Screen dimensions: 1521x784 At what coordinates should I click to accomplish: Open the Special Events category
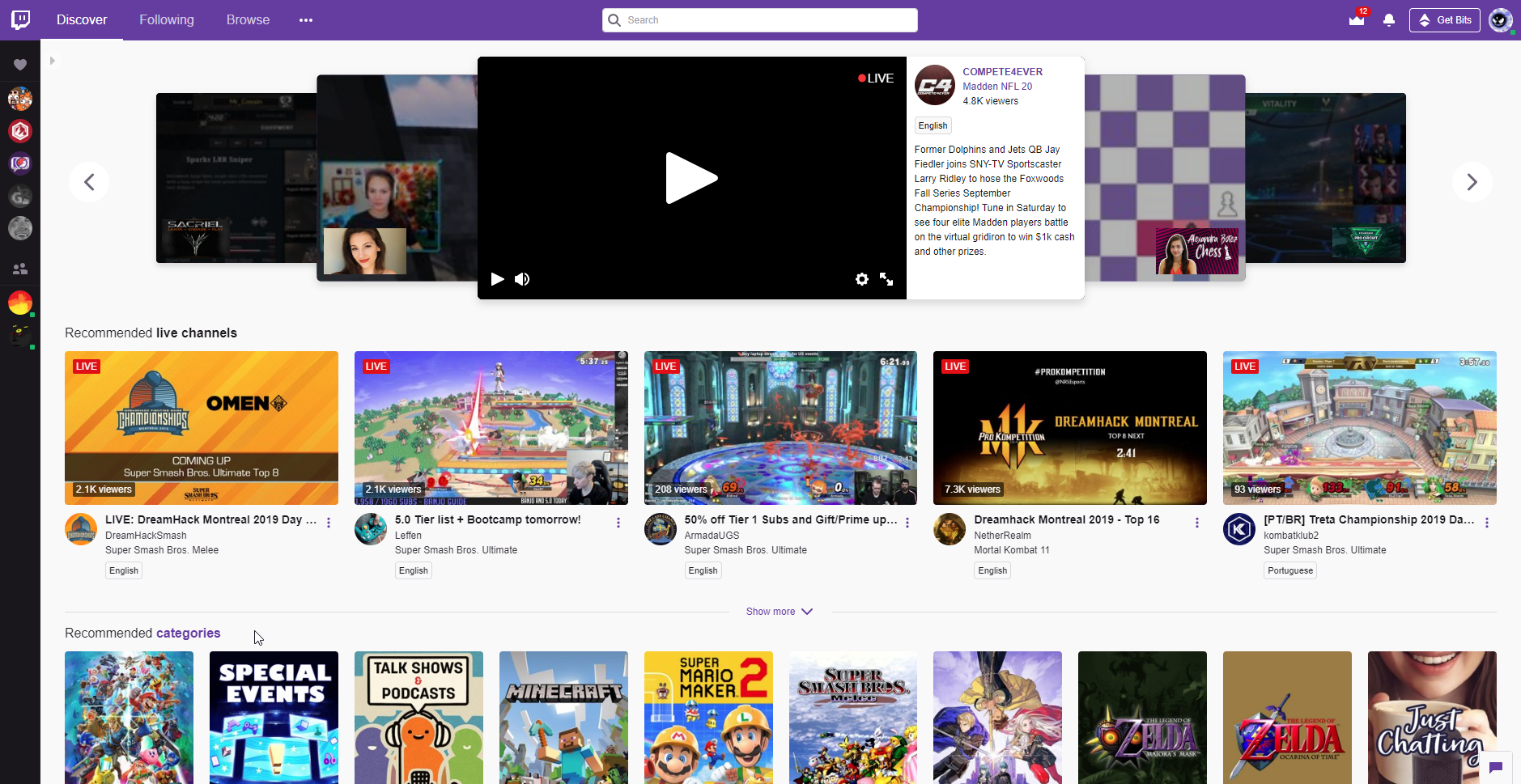coord(274,718)
